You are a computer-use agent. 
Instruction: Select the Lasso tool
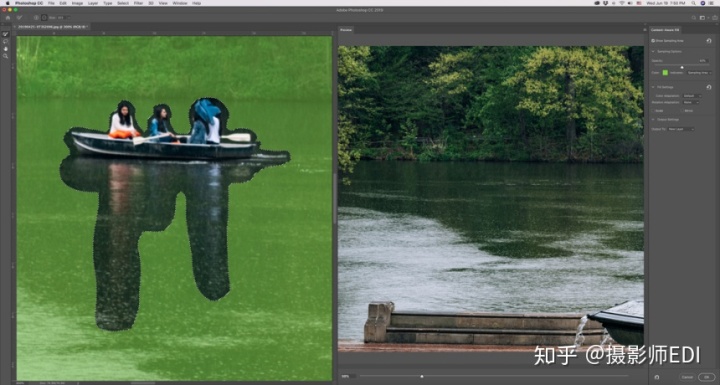tap(6, 41)
